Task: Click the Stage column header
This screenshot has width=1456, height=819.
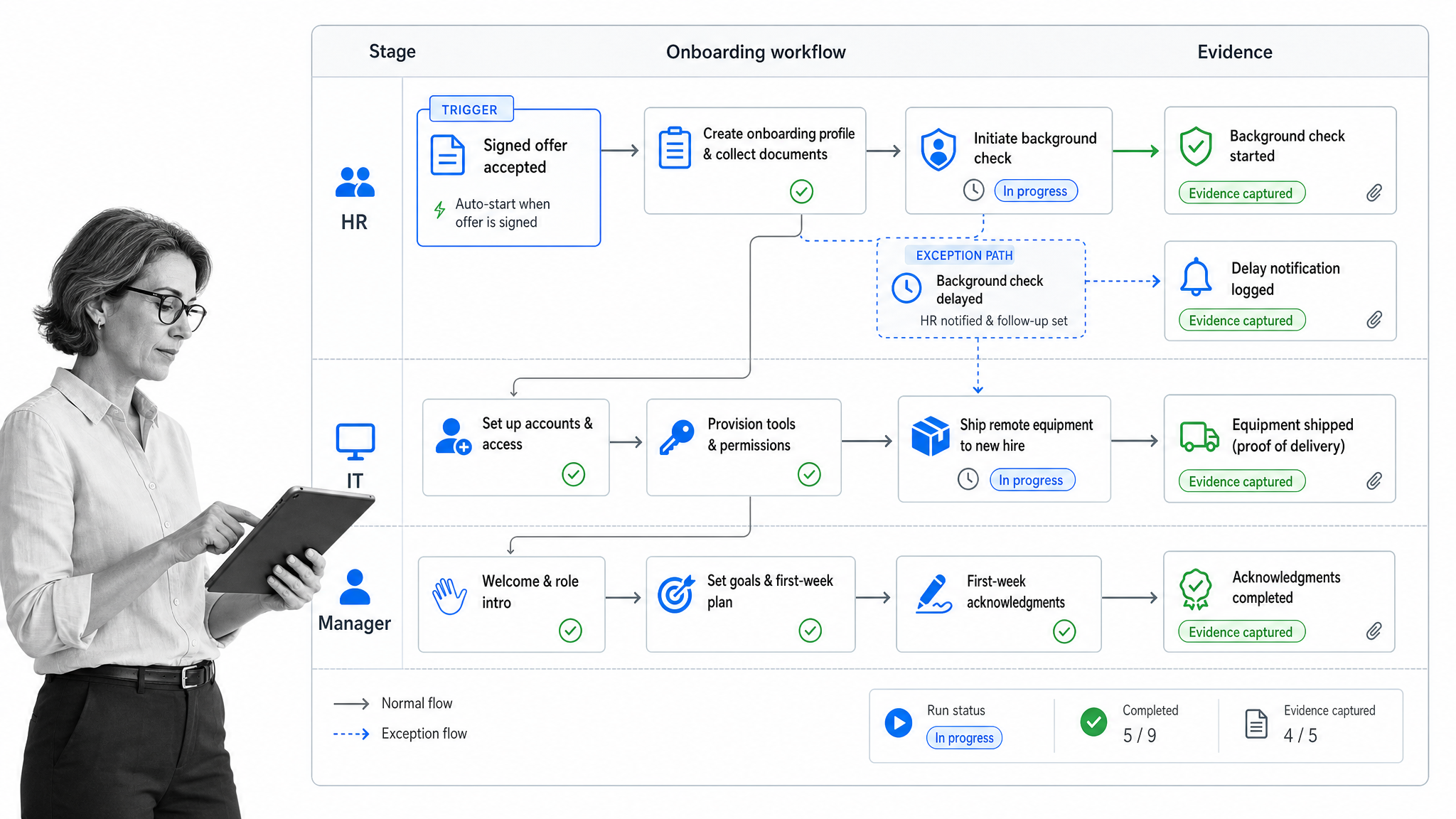Action: [x=392, y=51]
